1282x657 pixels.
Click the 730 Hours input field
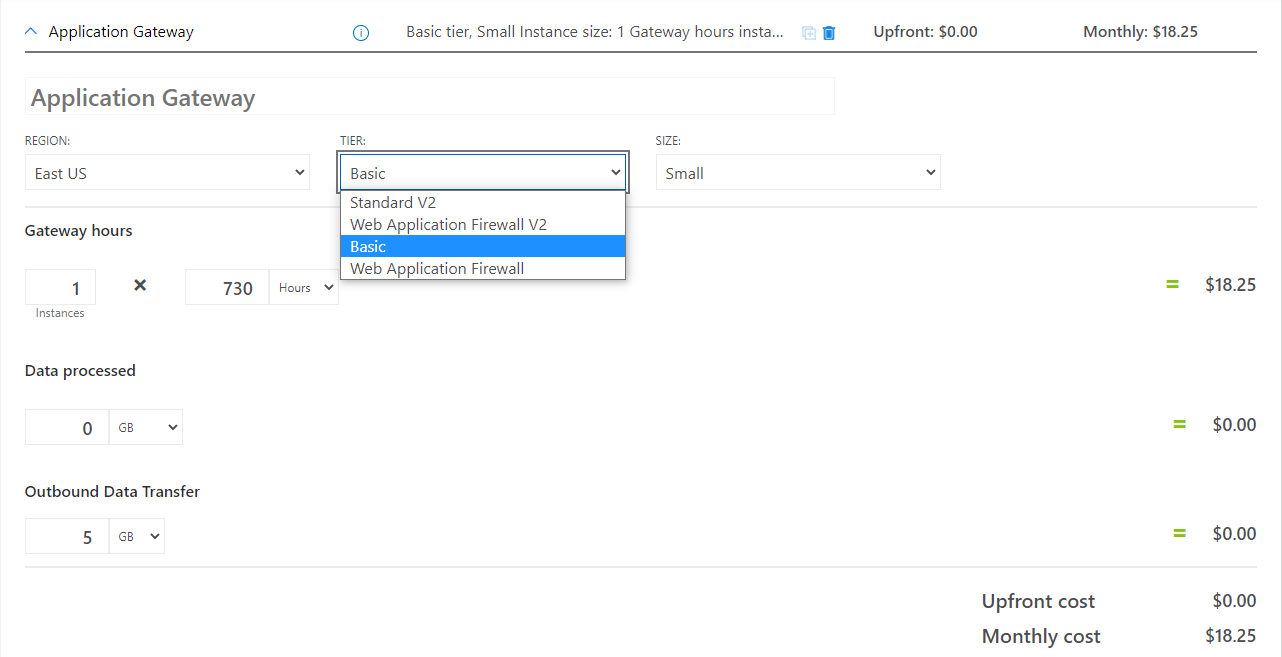pos(227,287)
